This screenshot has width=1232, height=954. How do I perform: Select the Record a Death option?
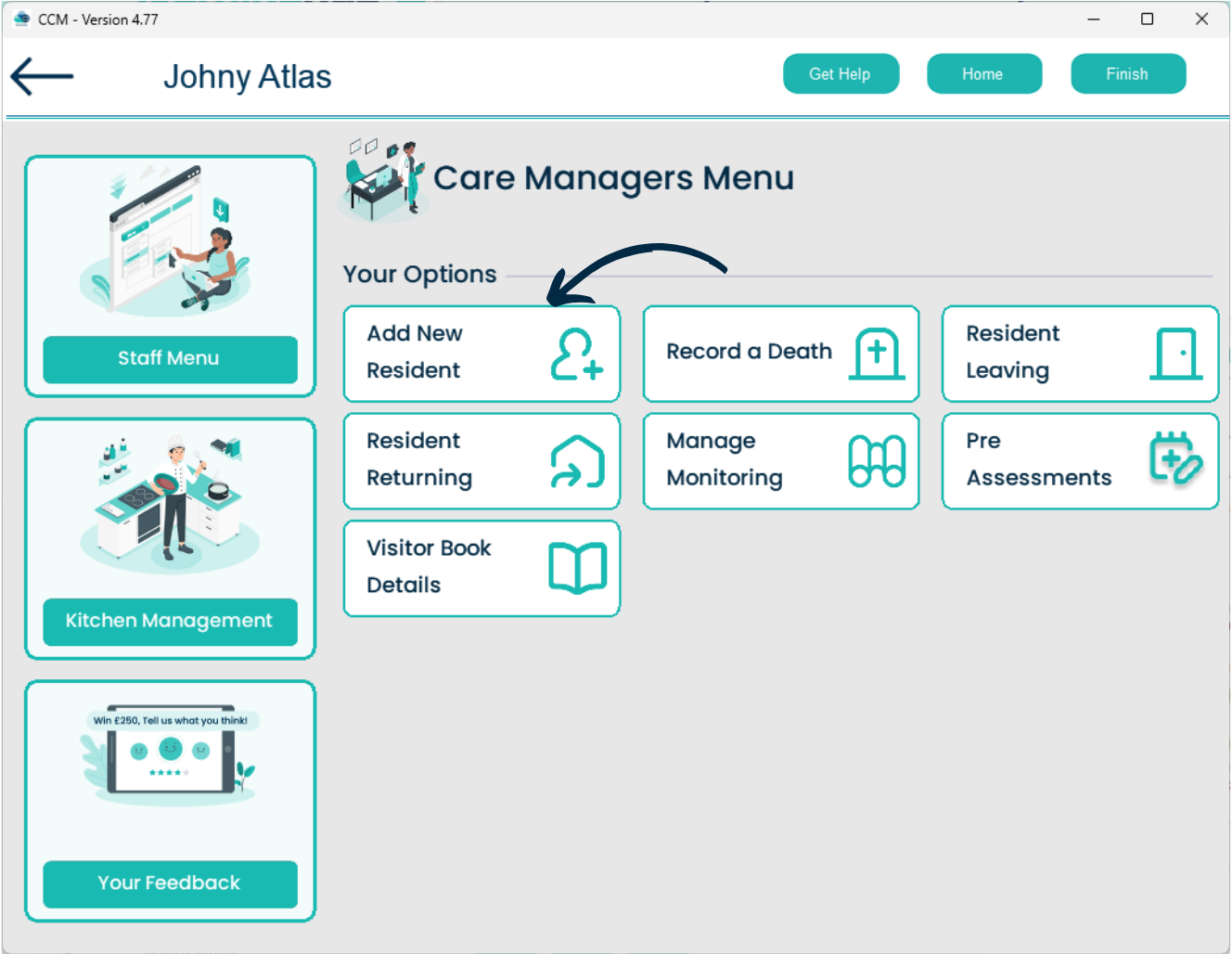click(x=781, y=354)
